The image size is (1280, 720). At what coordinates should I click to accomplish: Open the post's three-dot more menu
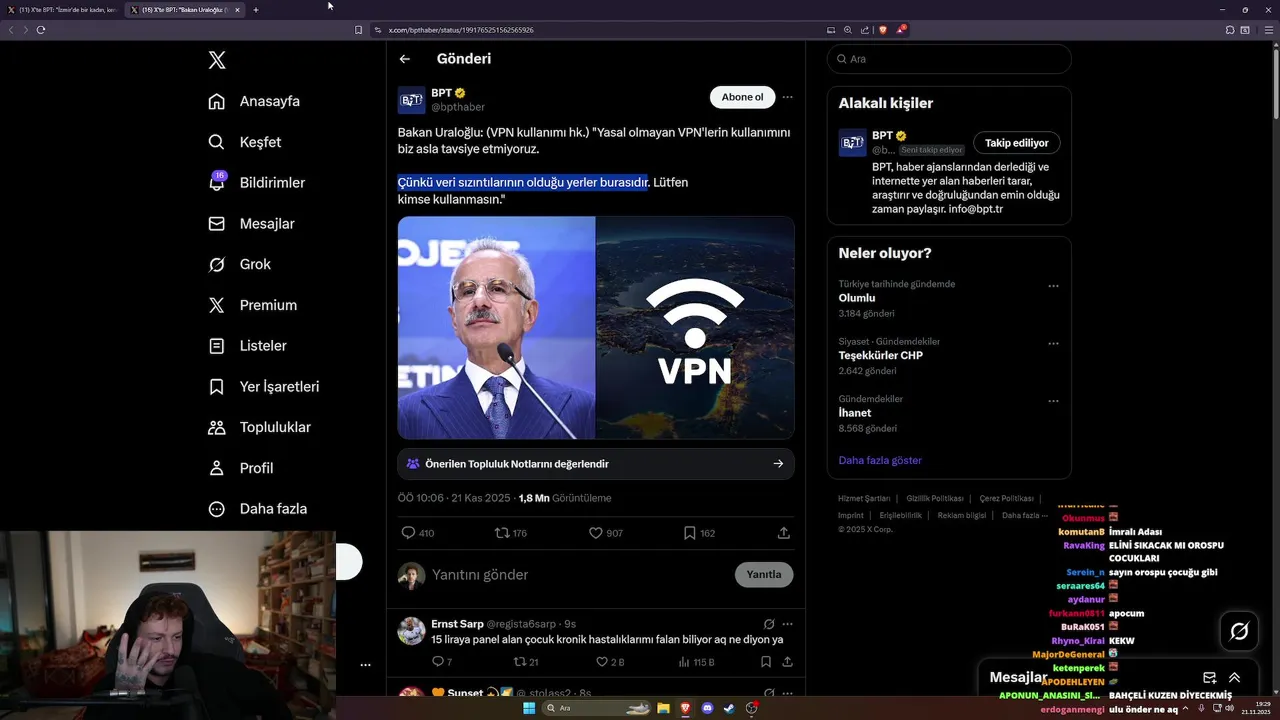[x=787, y=97]
